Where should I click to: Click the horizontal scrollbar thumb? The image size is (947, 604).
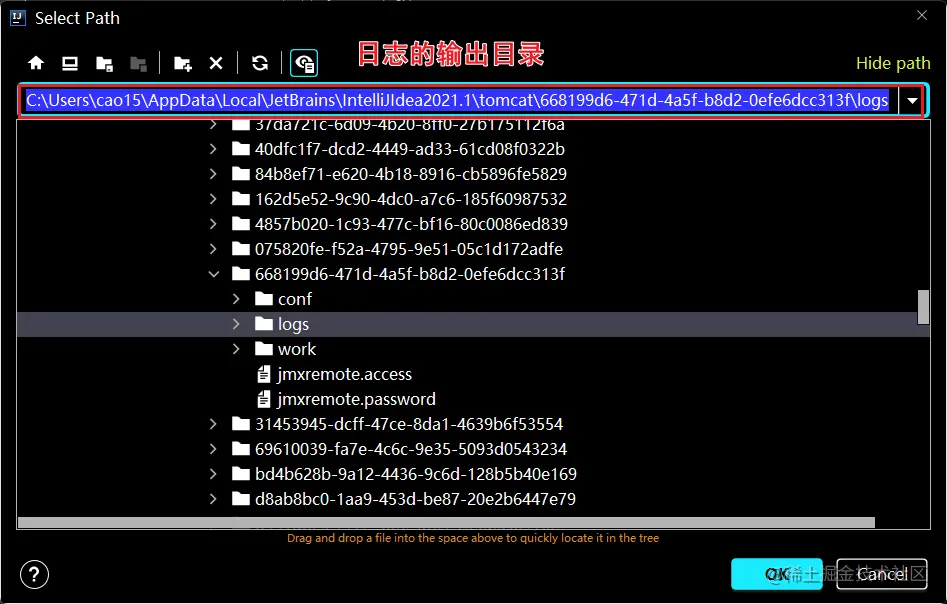click(446, 522)
